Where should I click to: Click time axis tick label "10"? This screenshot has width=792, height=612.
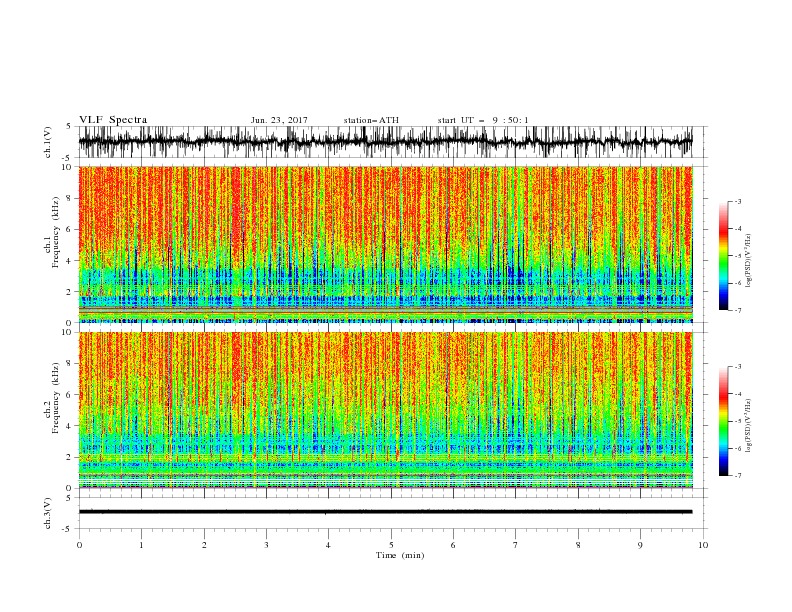click(x=703, y=545)
